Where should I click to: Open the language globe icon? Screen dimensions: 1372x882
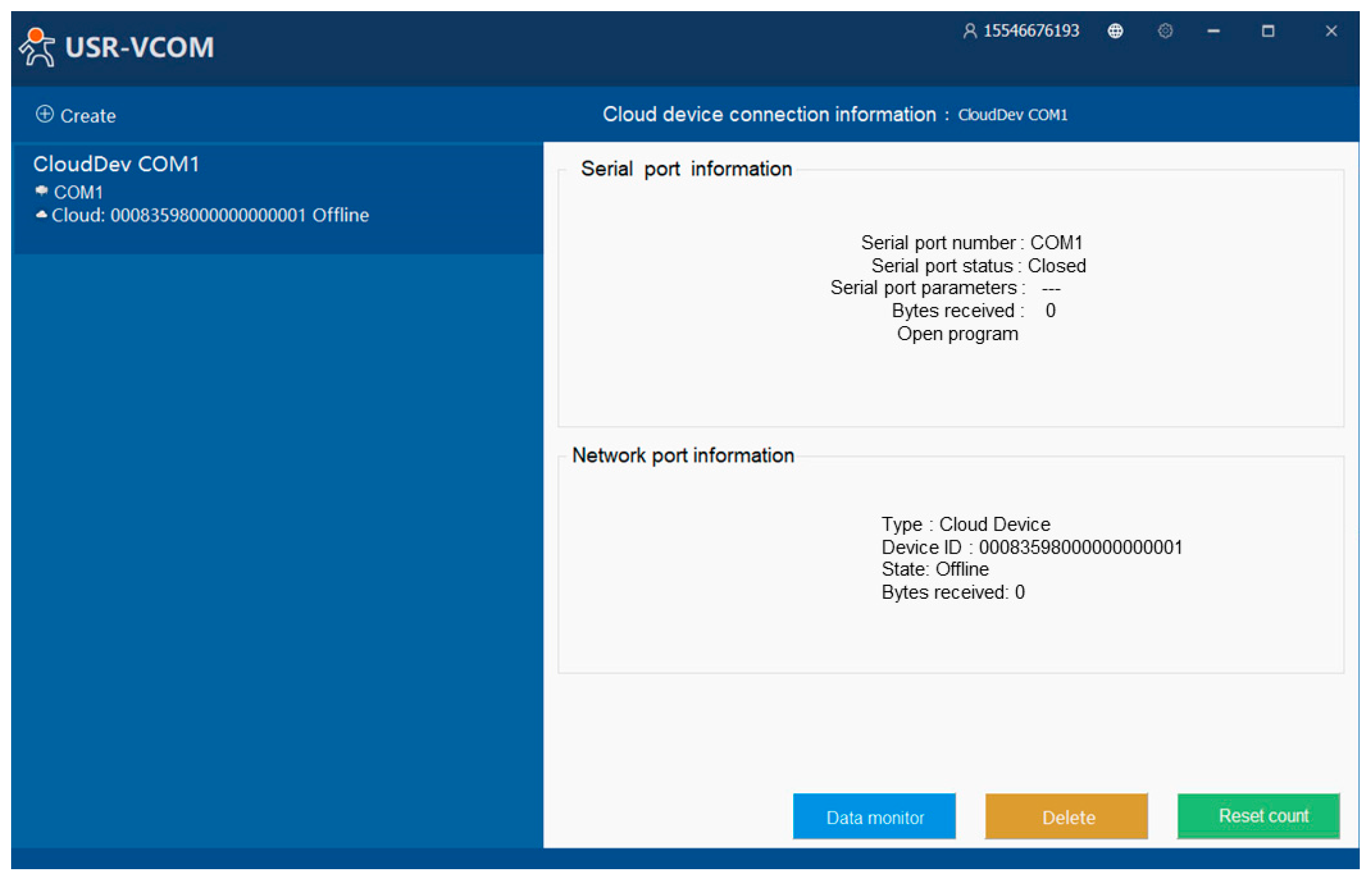click(1115, 31)
